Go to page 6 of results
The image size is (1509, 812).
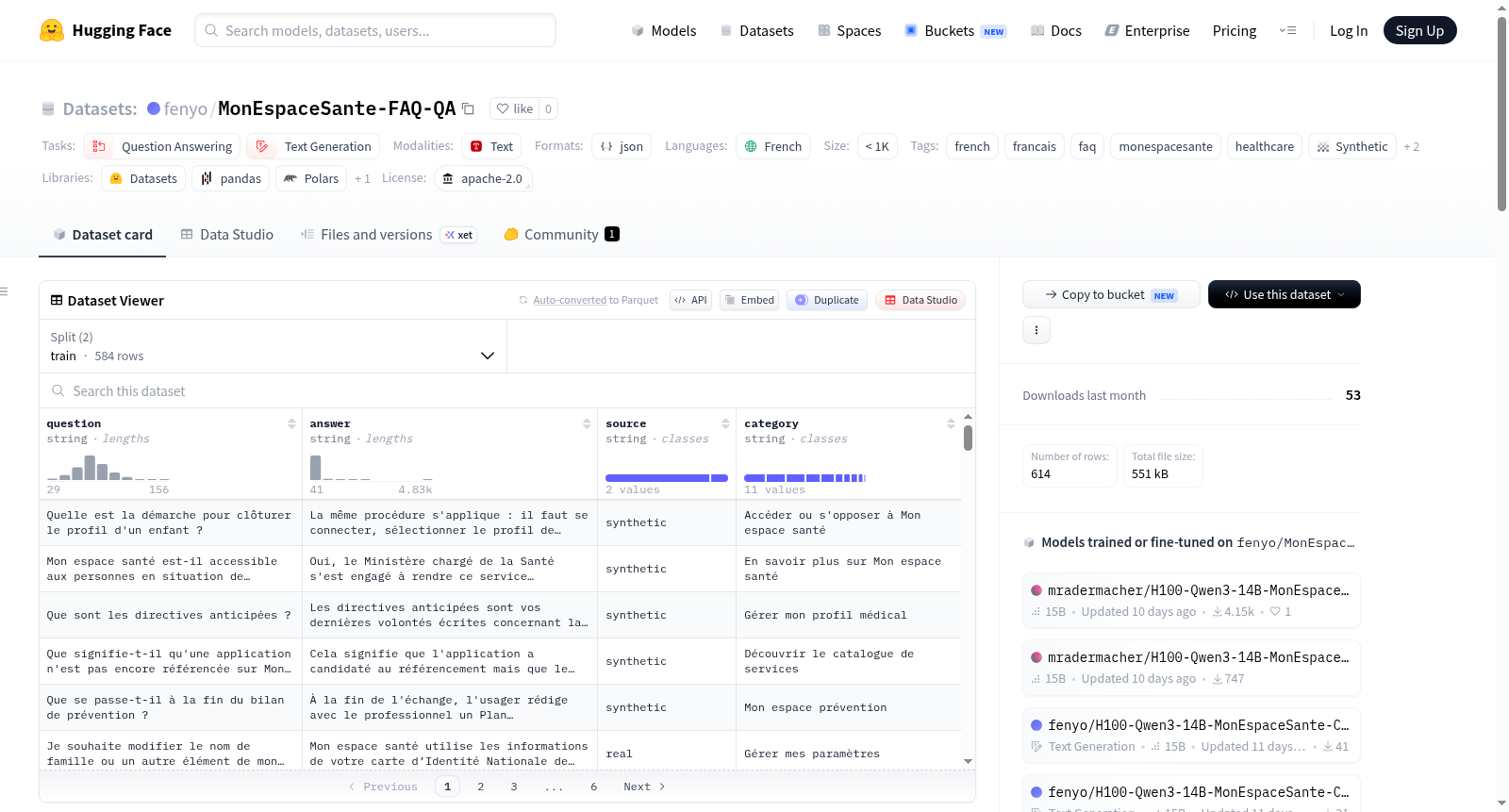point(594,787)
